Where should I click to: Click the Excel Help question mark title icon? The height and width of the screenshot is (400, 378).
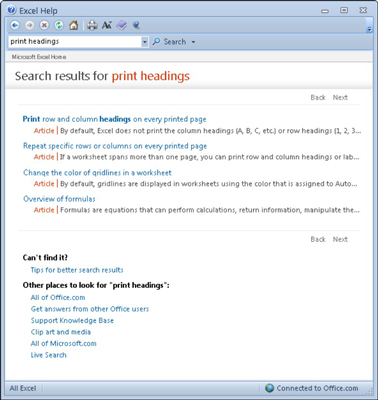[12, 10]
